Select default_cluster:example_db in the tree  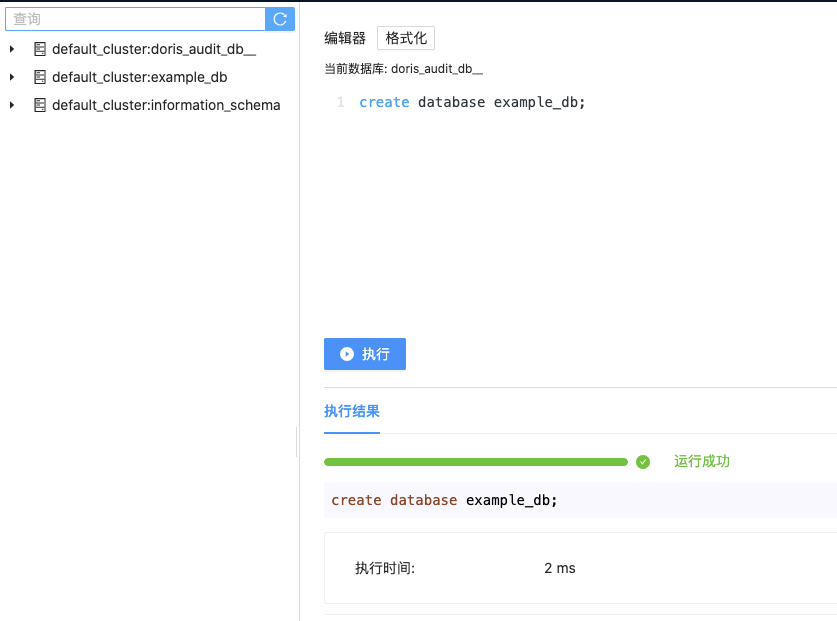[x=140, y=77]
